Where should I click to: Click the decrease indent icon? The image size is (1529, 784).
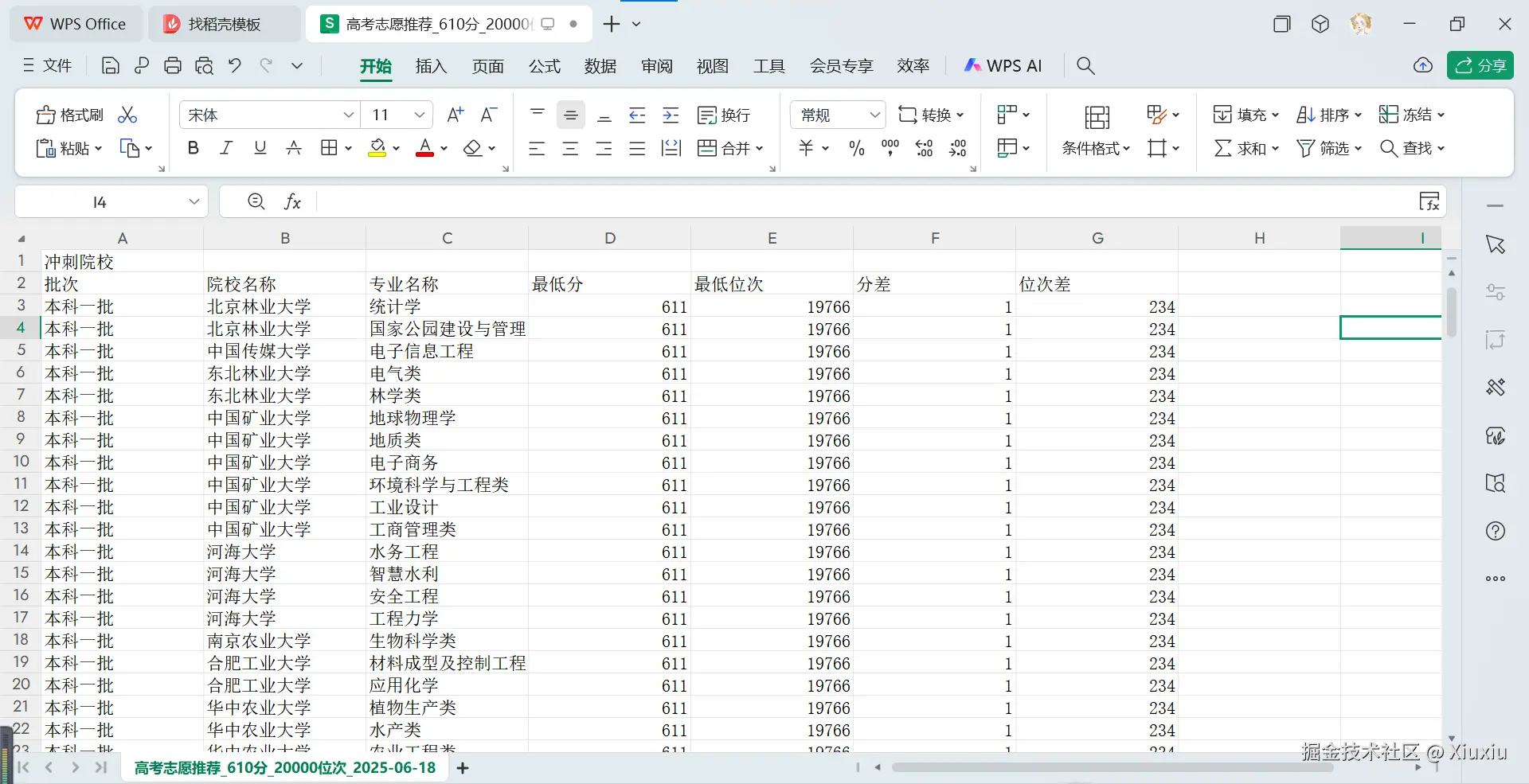click(637, 115)
